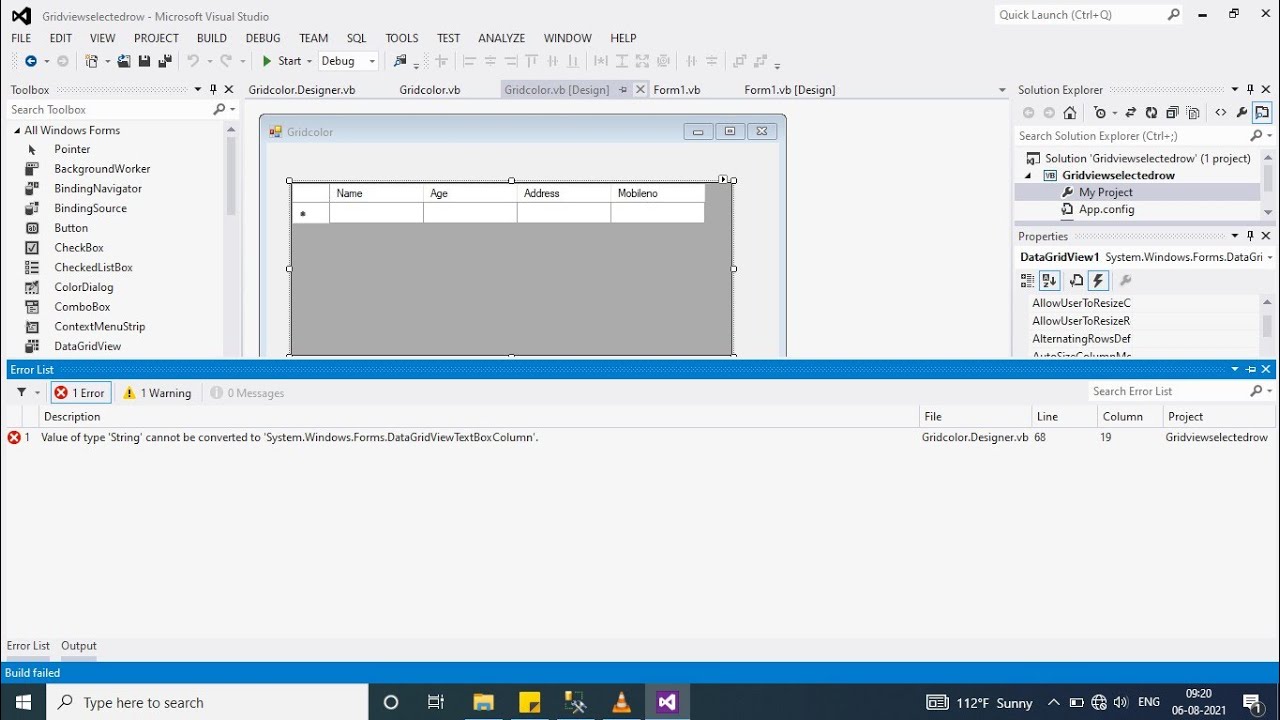Click the Open File toolbar icon
This screenshot has width=1280, height=720.
click(124, 61)
